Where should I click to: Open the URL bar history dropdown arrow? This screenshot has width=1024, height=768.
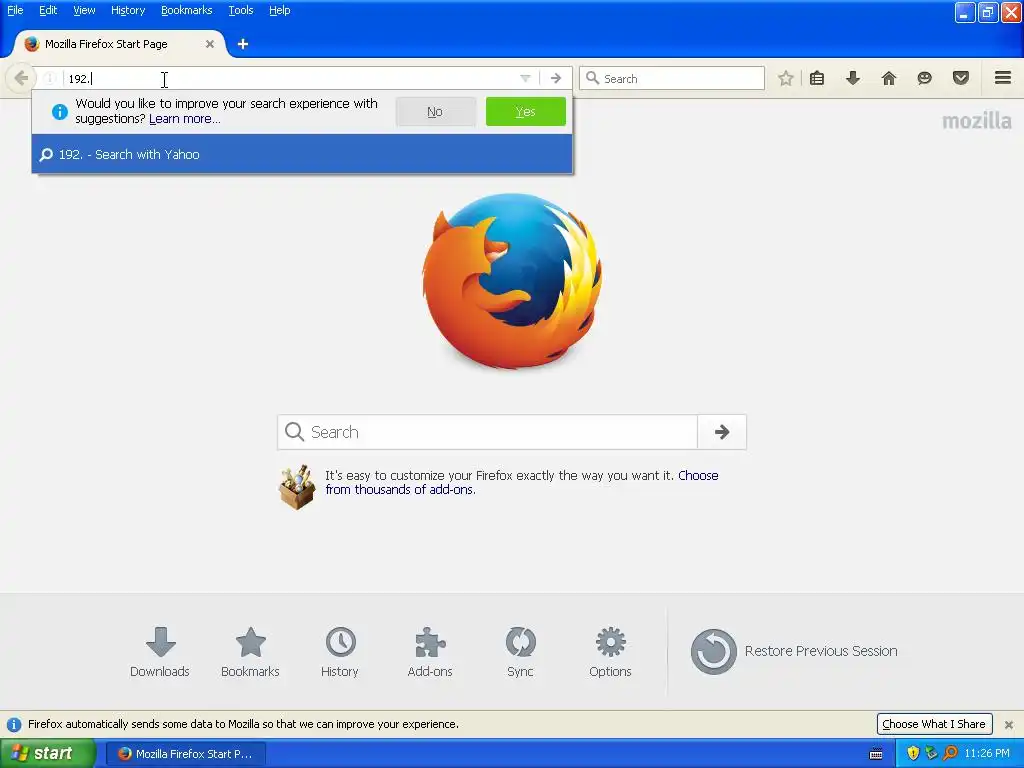click(x=525, y=78)
